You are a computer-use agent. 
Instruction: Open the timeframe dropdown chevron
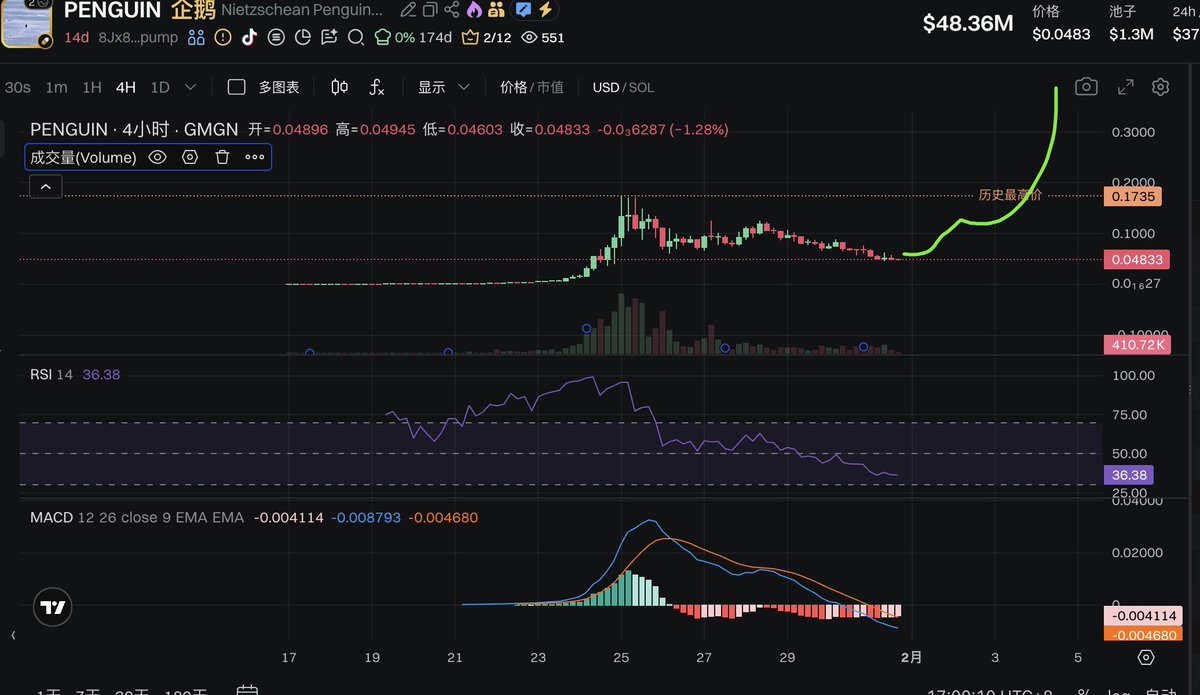point(189,87)
